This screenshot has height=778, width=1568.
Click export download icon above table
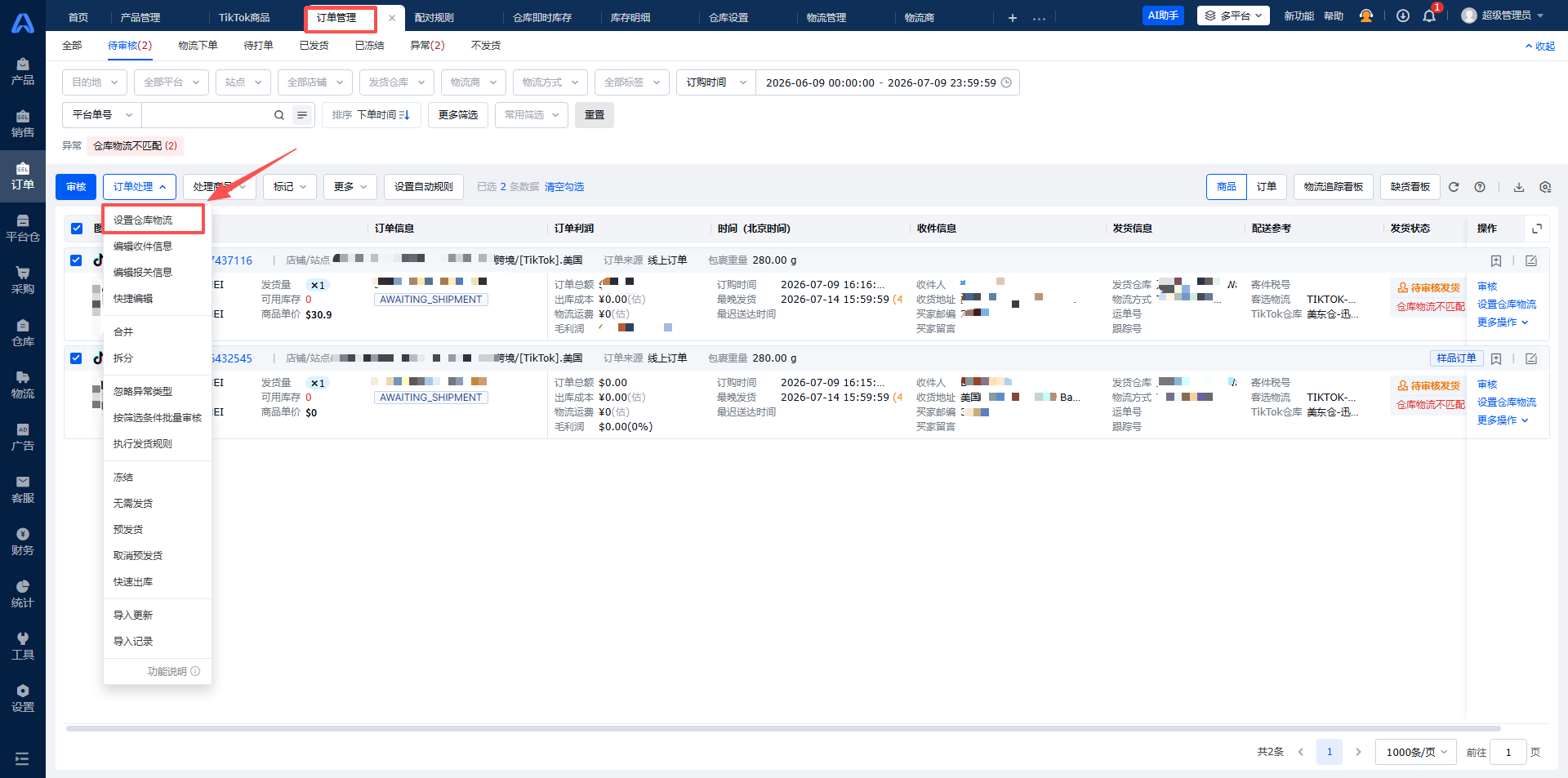pos(1519,187)
